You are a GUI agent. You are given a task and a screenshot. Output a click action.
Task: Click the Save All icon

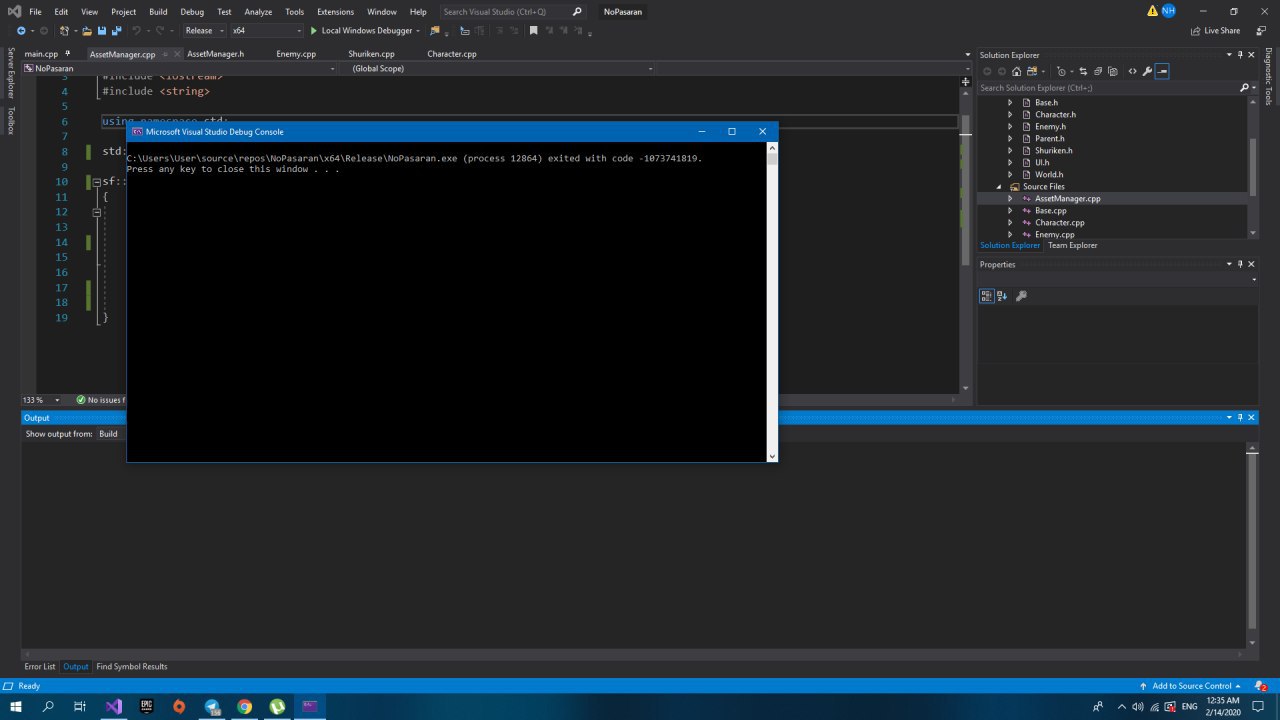point(117,31)
